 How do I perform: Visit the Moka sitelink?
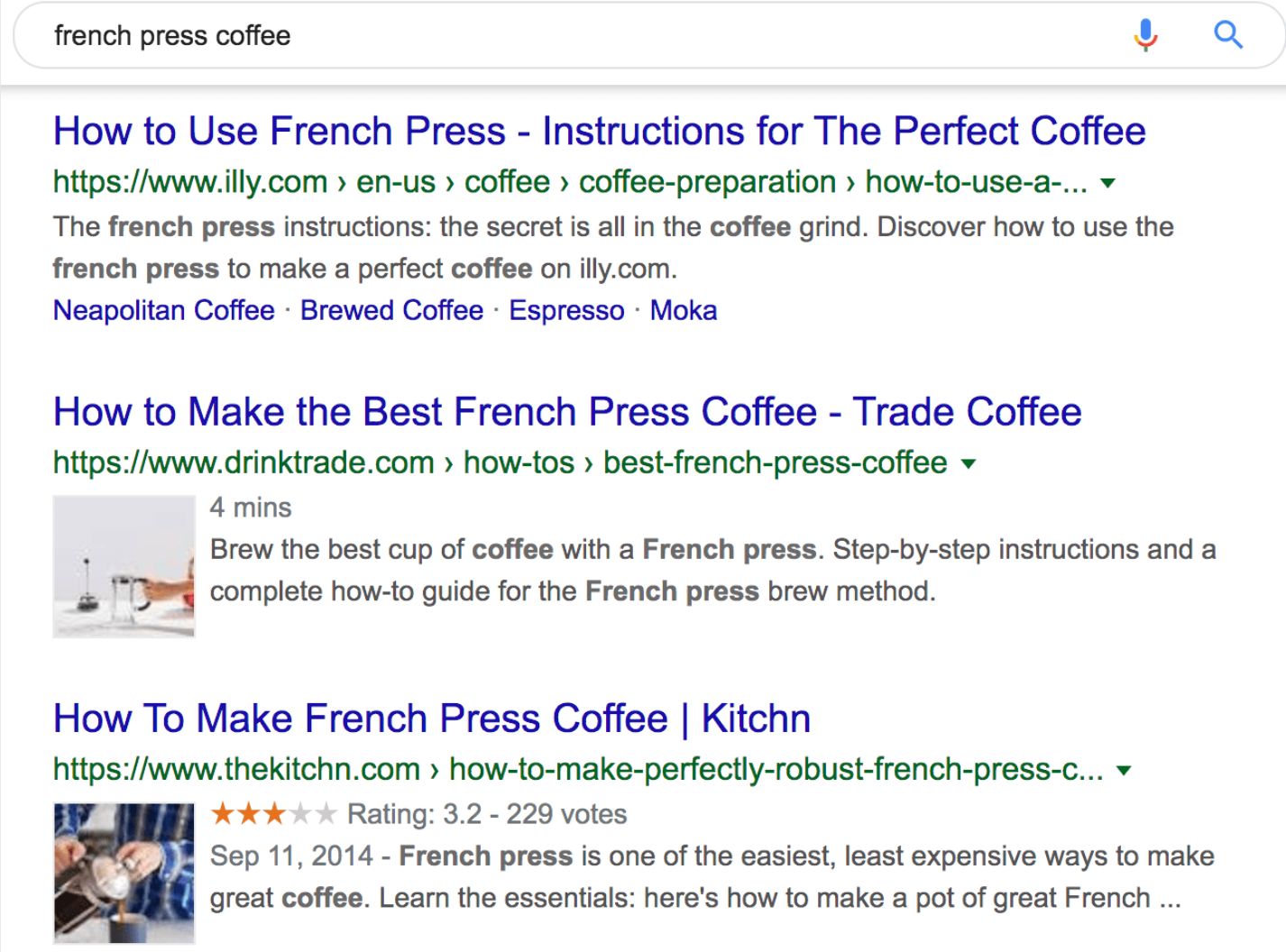tap(684, 310)
